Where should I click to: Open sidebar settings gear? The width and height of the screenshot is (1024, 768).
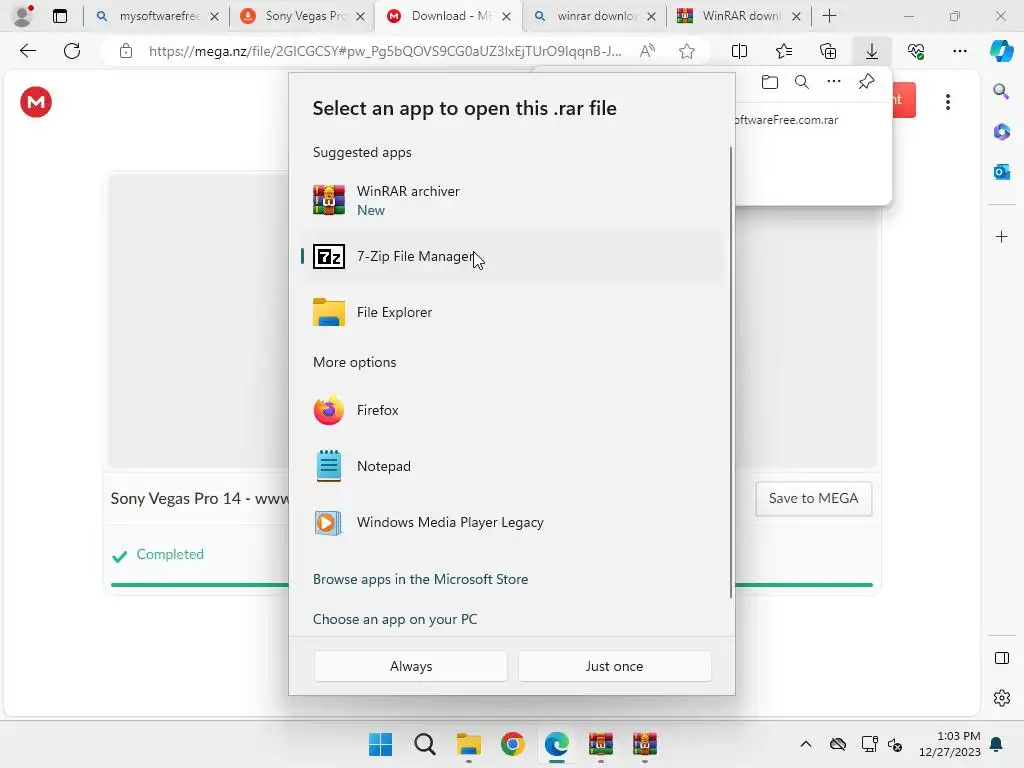tap(1001, 698)
